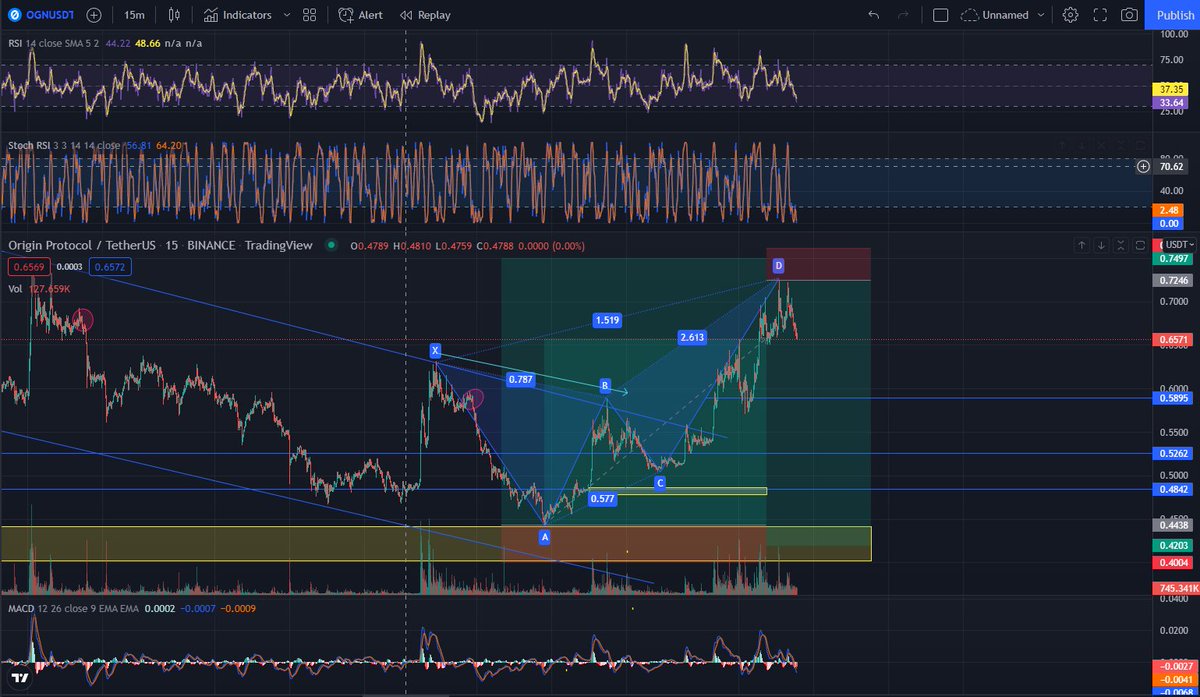This screenshot has height=697, width=1200.
Task: Click the Origin Protocol / TetherUS chart title
Action: (x=160, y=245)
